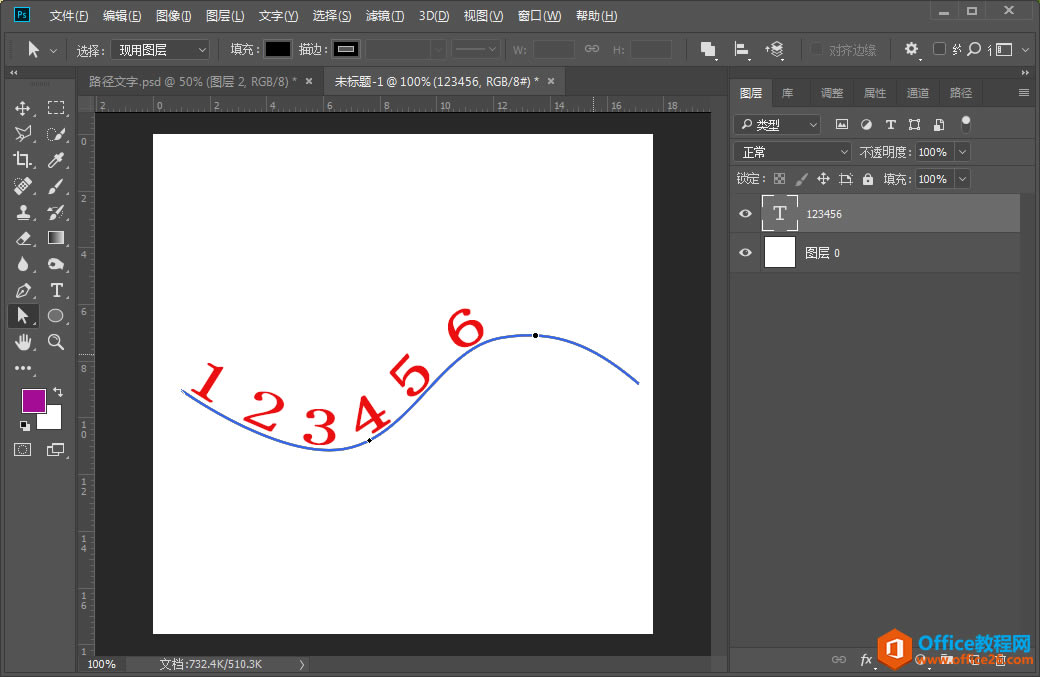The width and height of the screenshot is (1040, 677).
Task: Select the Ellipse shape tool
Action: click(56, 316)
